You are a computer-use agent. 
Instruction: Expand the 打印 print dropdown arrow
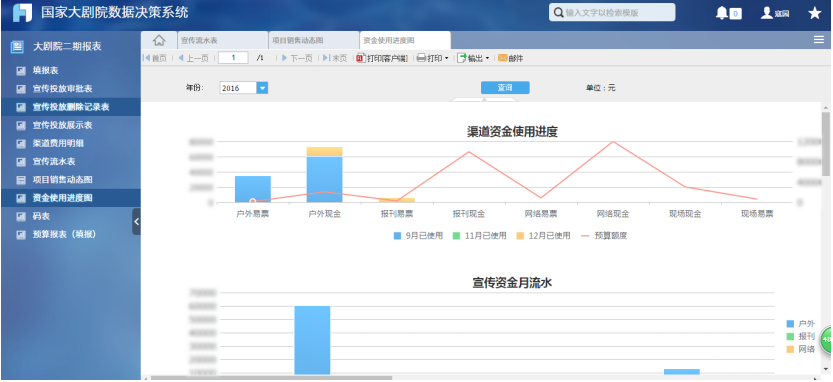pyautogui.click(x=446, y=58)
